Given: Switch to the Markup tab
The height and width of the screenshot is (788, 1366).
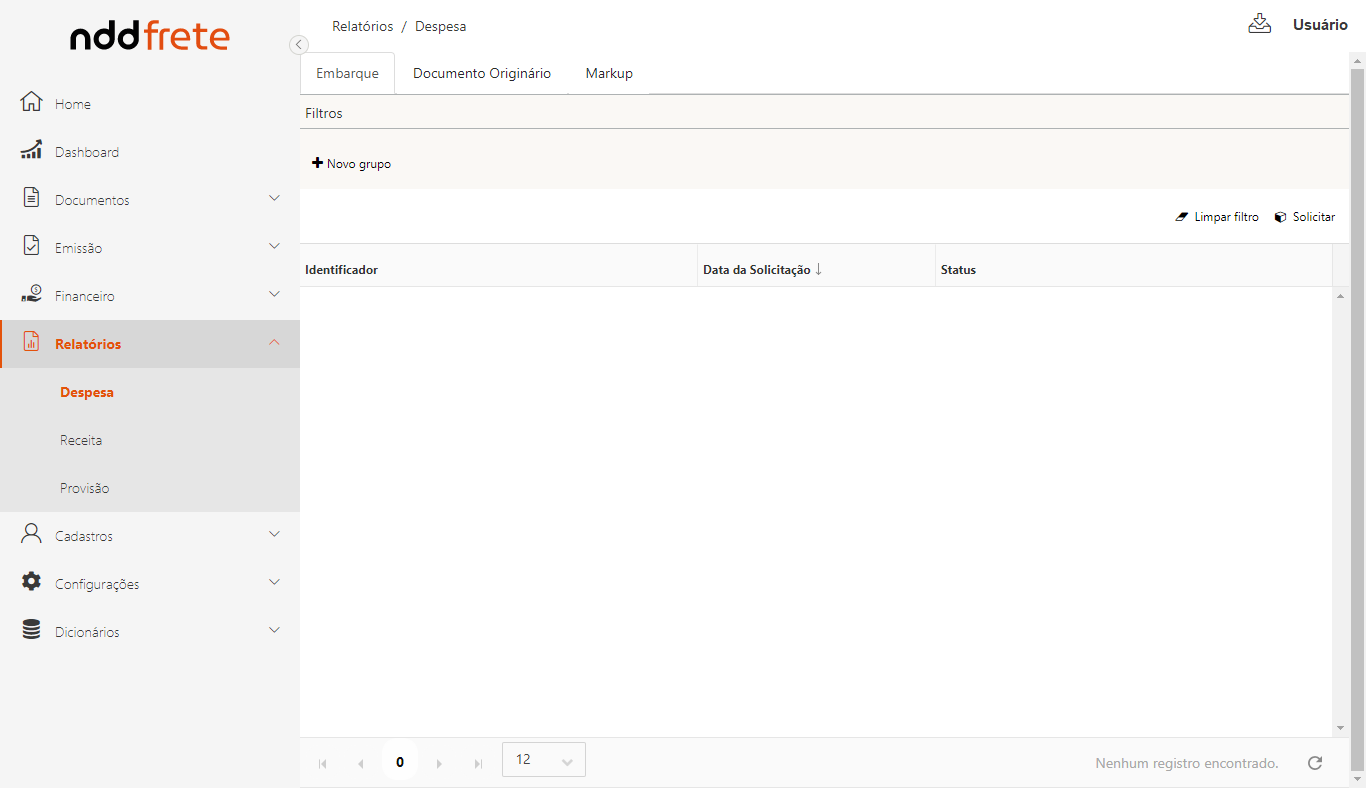Looking at the screenshot, I should click(609, 74).
